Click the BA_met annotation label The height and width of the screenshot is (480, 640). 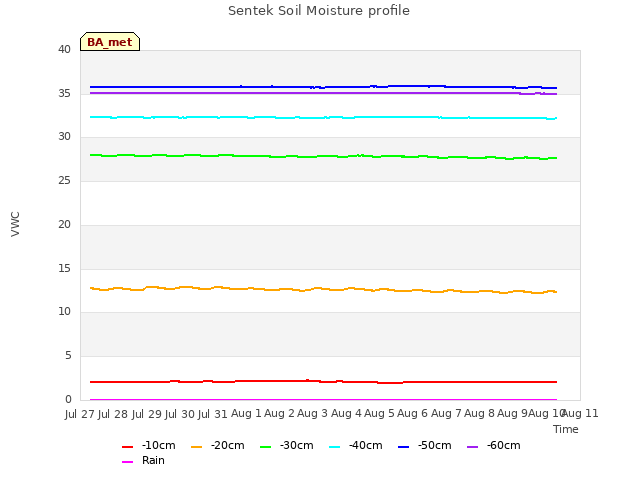point(110,42)
